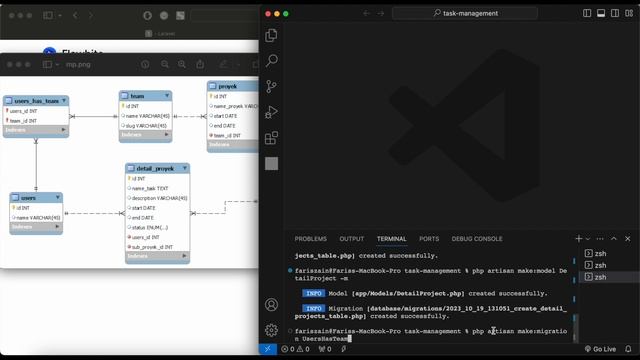Click the users table header dropdown arrow
This screenshot has width=640, height=360.
[58, 198]
